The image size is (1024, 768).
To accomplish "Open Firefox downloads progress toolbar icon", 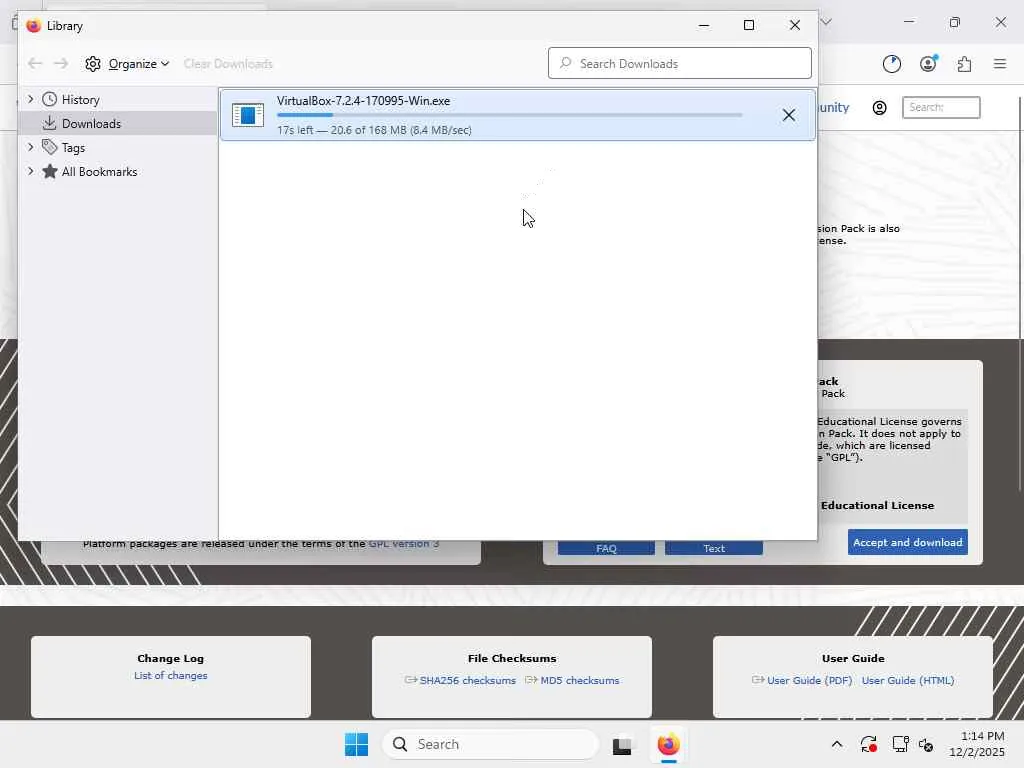I will click(x=891, y=63).
